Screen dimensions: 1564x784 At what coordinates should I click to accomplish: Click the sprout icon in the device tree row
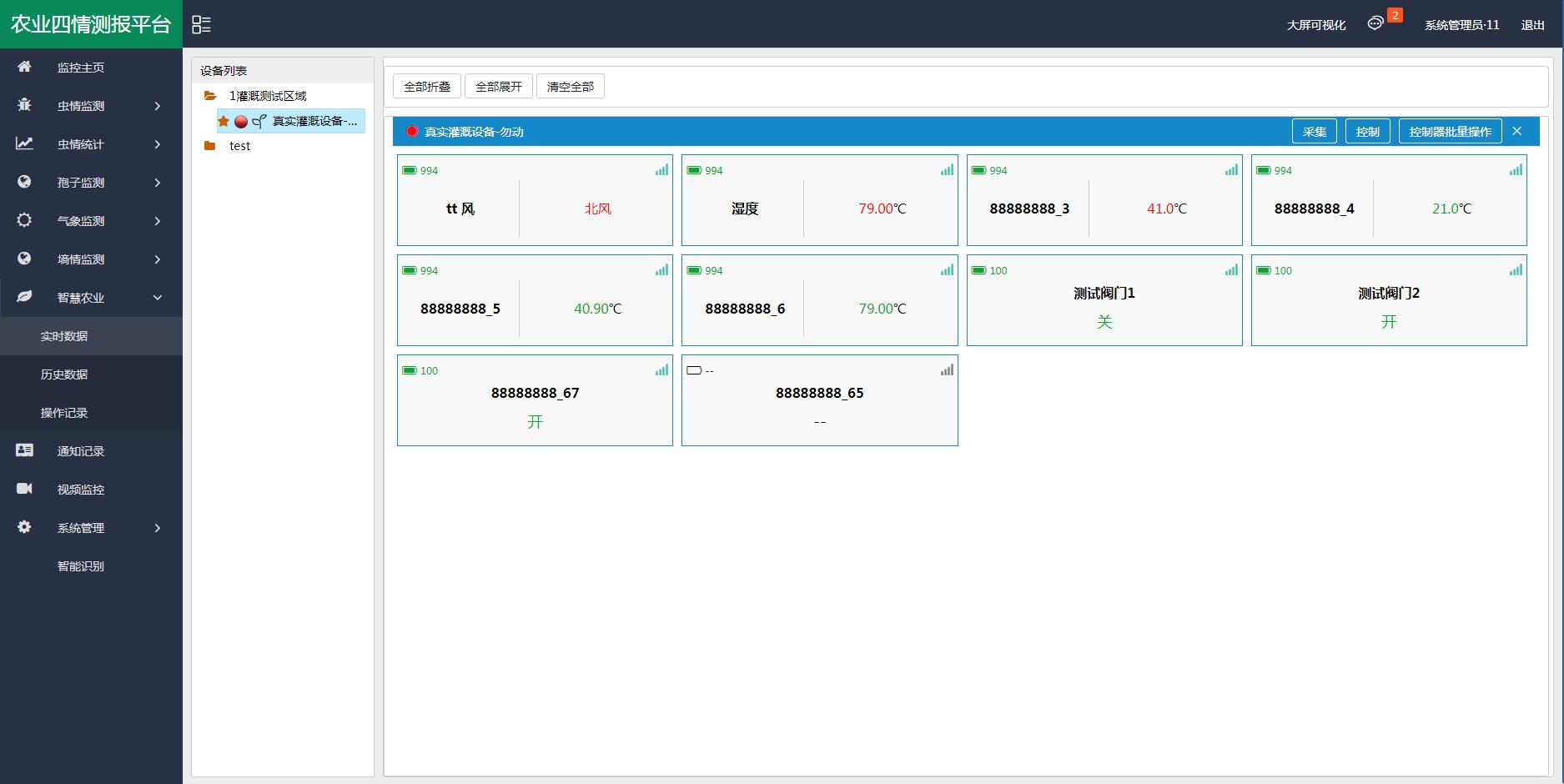(x=259, y=122)
